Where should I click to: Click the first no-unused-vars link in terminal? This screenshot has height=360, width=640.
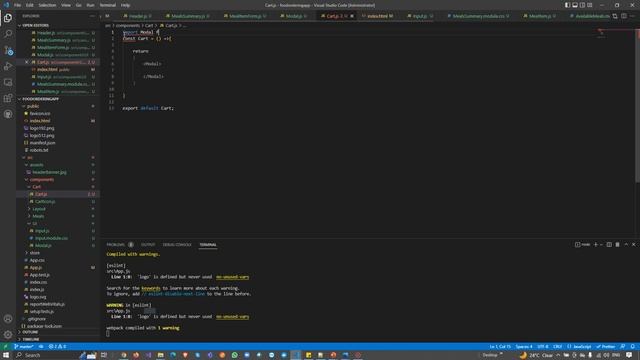[232, 277]
